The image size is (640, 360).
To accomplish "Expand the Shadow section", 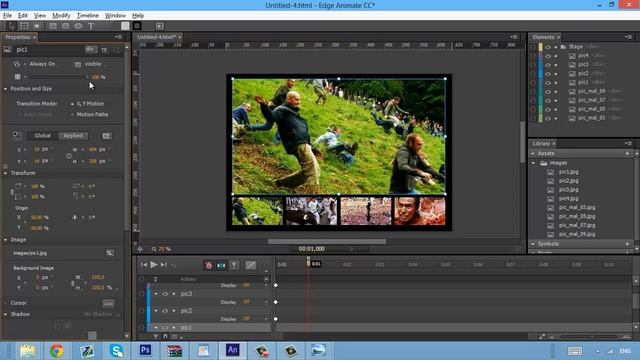I will (x=6, y=314).
